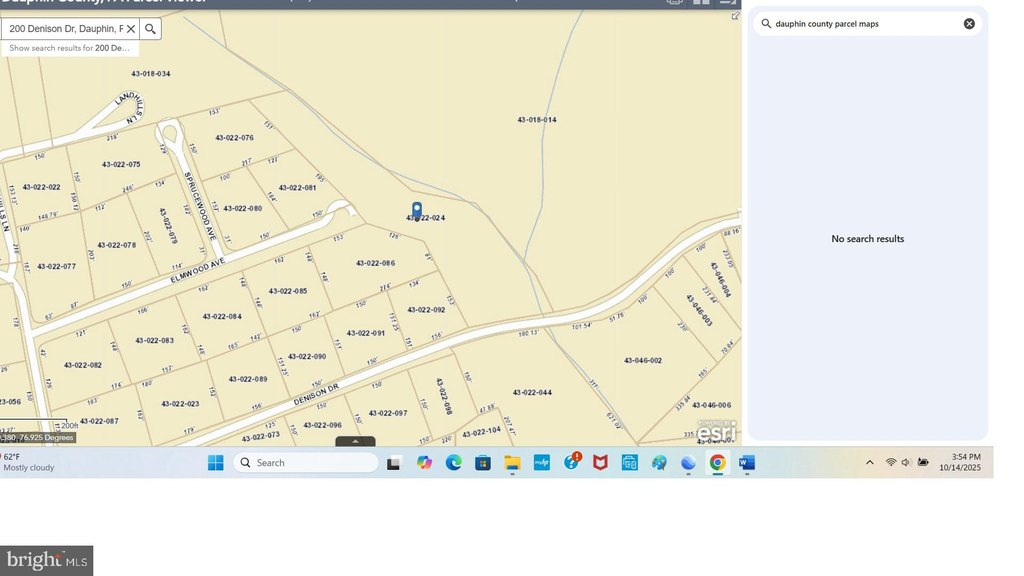Viewport: 1024px width, 576px height.
Task: Click parcel label 43-046-006
Action: [x=712, y=406]
